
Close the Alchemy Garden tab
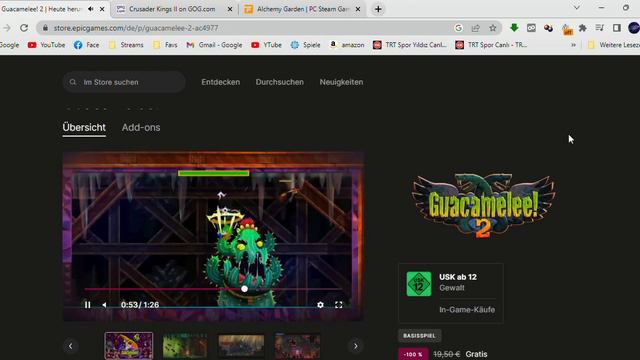point(358,9)
